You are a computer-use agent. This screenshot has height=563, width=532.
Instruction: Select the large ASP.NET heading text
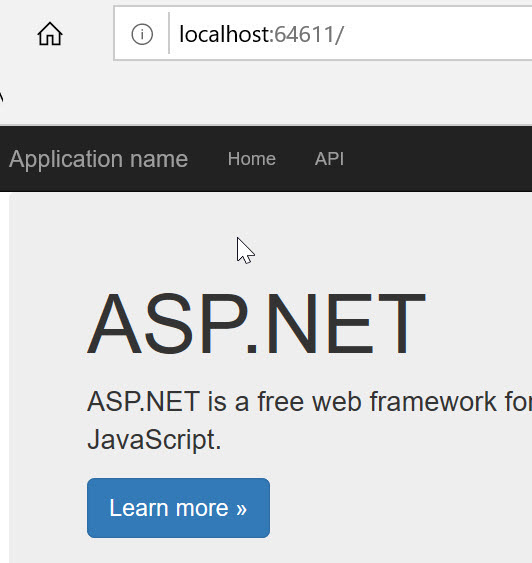click(256, 324)
